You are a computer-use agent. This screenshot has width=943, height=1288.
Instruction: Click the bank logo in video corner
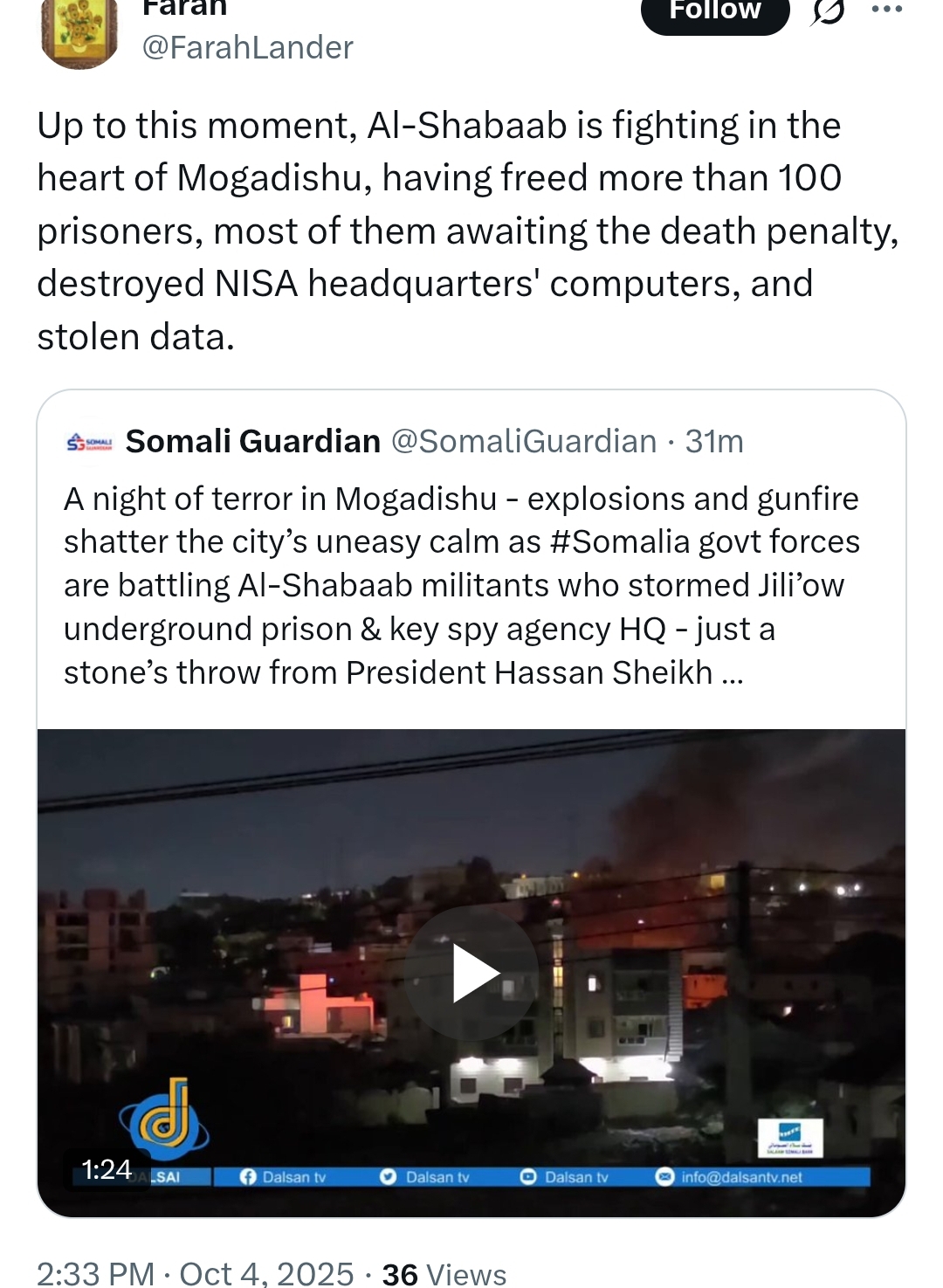point(789,1137)
